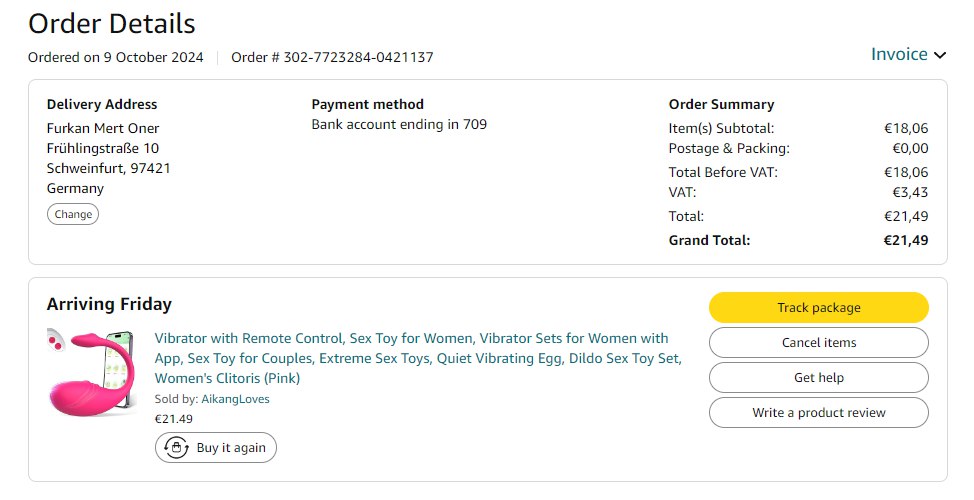Image resolution: width=974 pixels, height=500 pixels.
Task: Click the Ordered on 9 October 2024 date
Action: click(115, 57)
